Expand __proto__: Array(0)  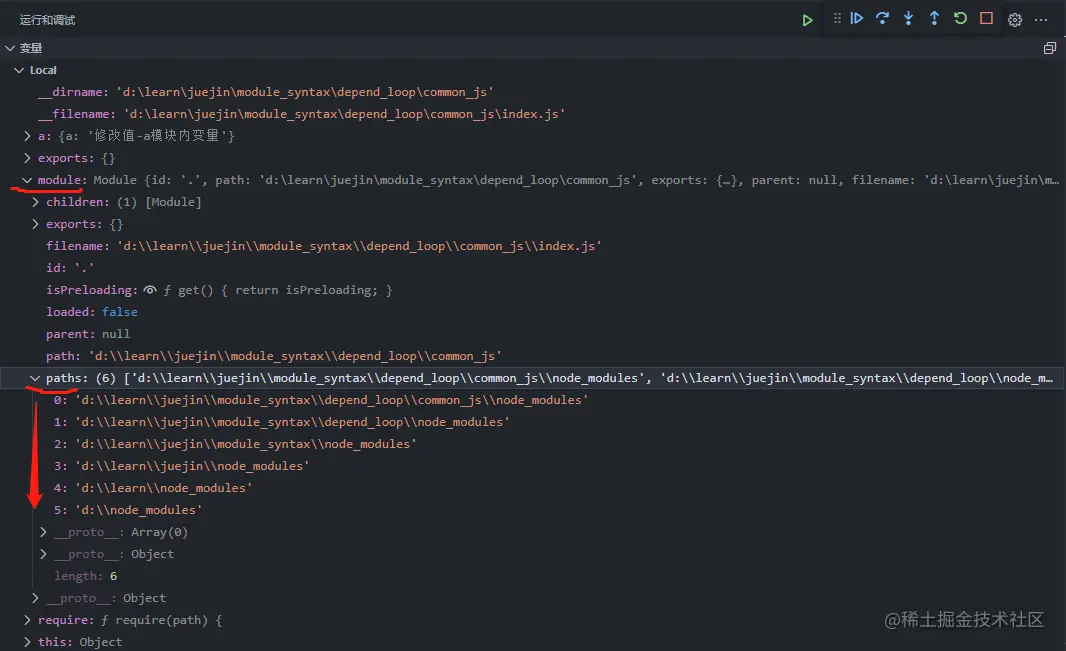click(44, 532)
